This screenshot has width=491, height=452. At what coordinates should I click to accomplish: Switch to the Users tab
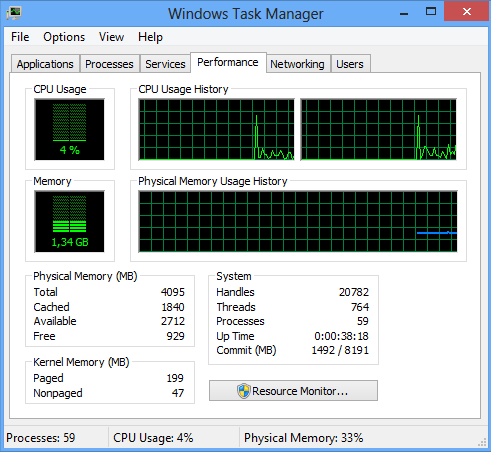[350, 64]
